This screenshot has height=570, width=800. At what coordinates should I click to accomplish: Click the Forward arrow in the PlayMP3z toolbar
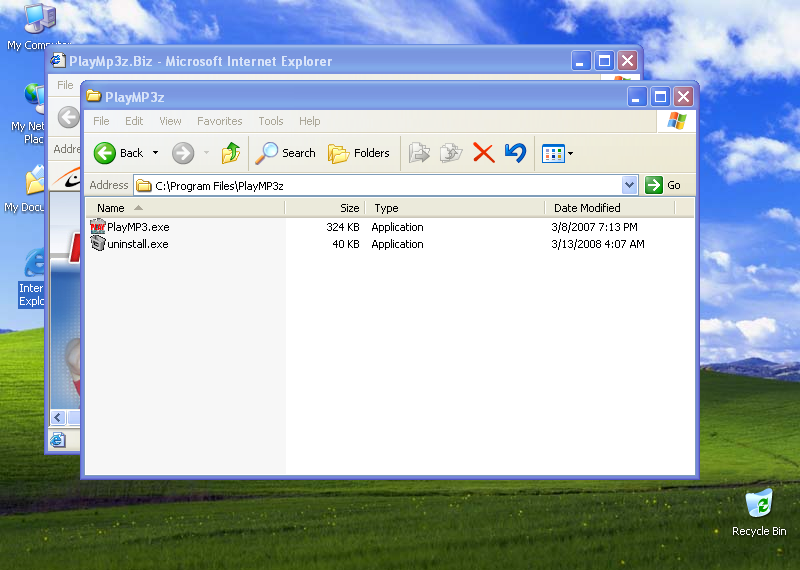[x=183, y=153]
